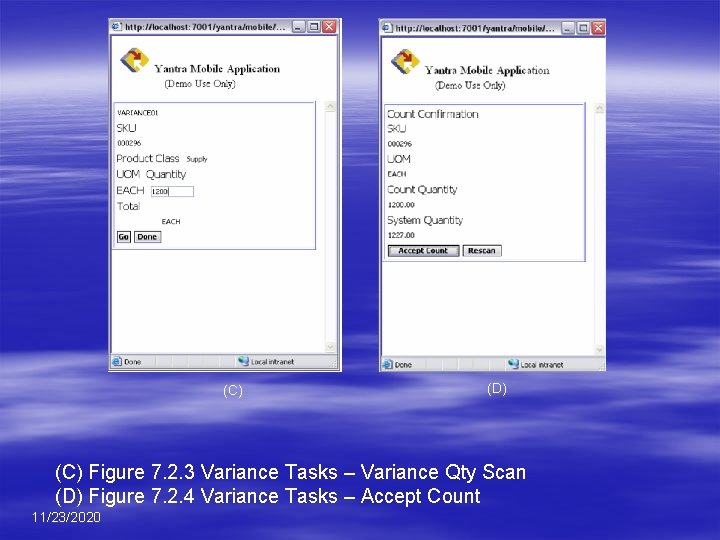The width and height of the screenshot is (720, 540).
Task: Click SKU value 000296 in window D
Action: click(x=399, y=144)
